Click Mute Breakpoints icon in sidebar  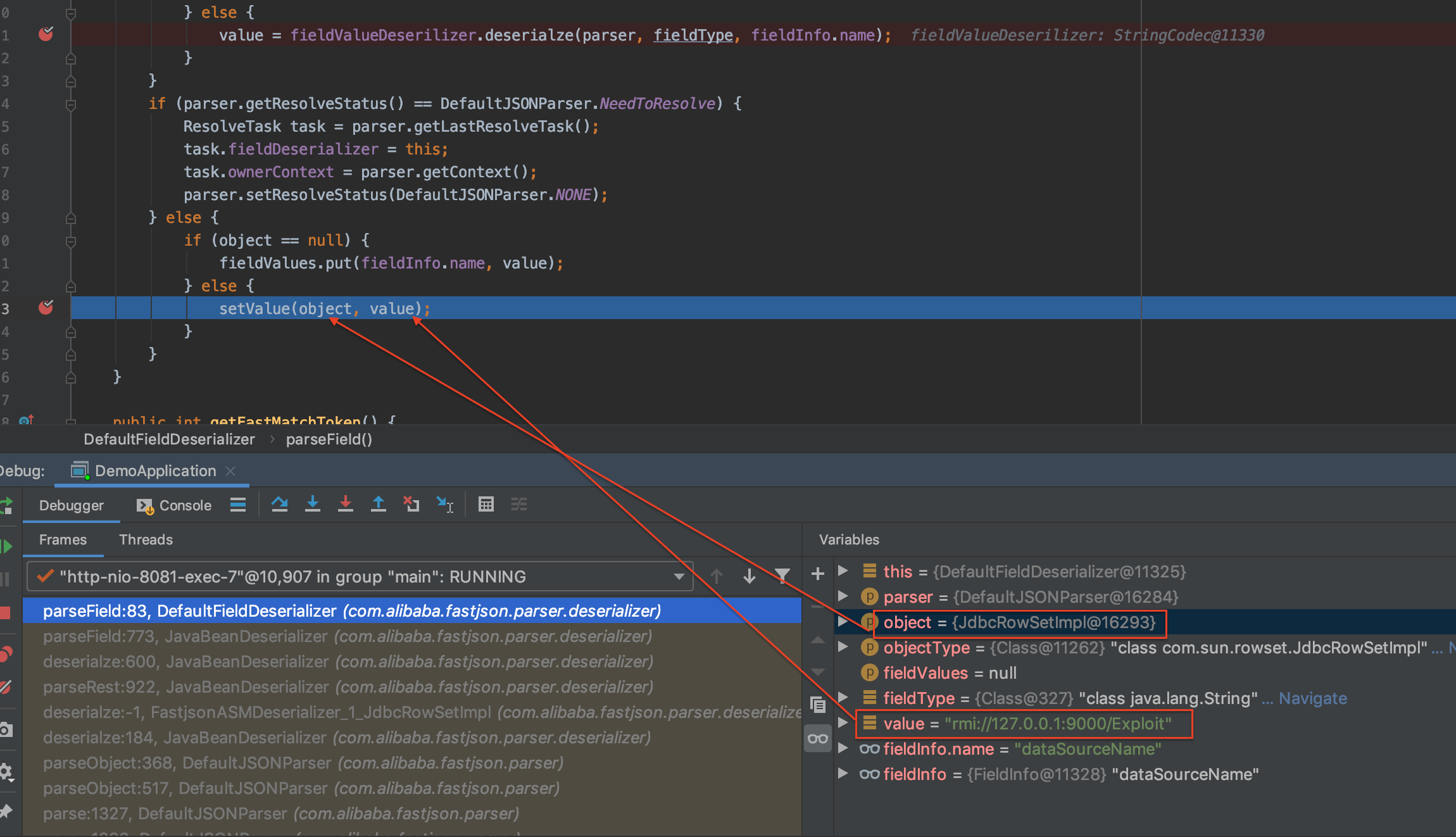click(x=6, y=687)
